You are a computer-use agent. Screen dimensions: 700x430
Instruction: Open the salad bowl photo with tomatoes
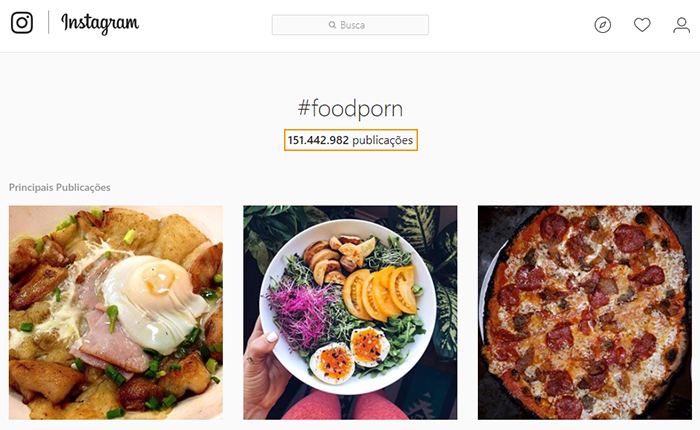350,312
